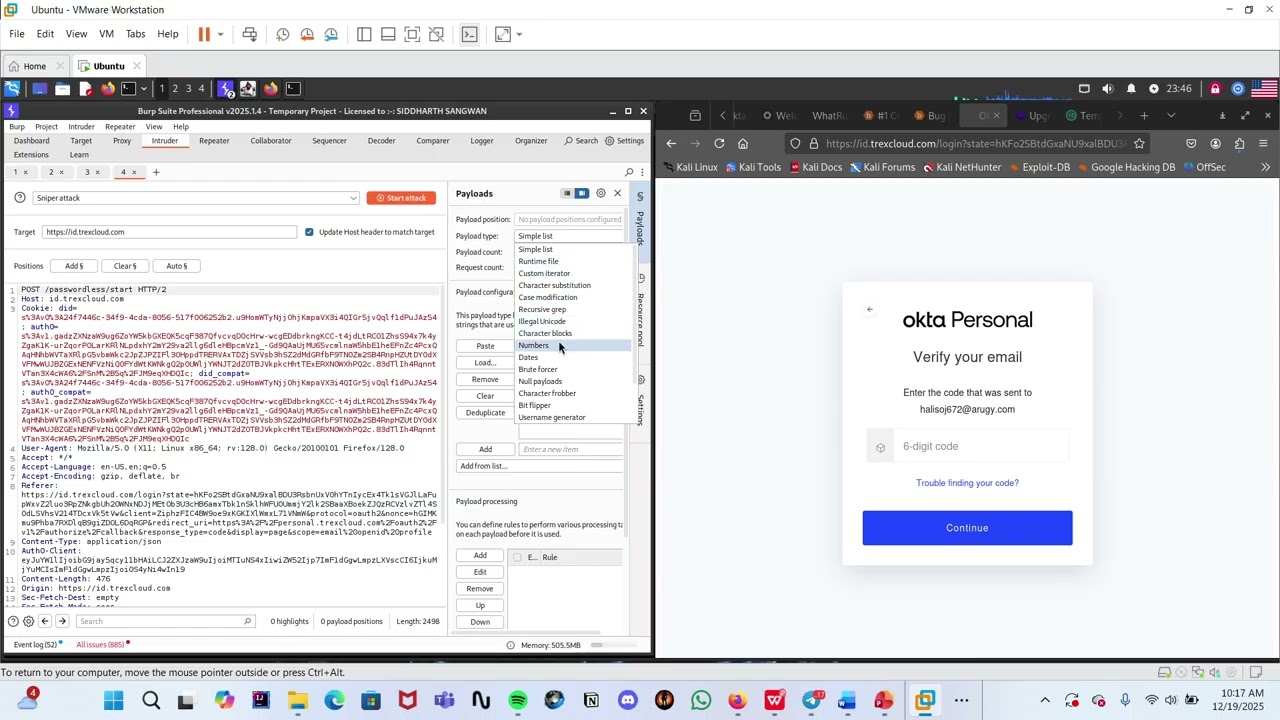Click Add § payload position button

74,266
